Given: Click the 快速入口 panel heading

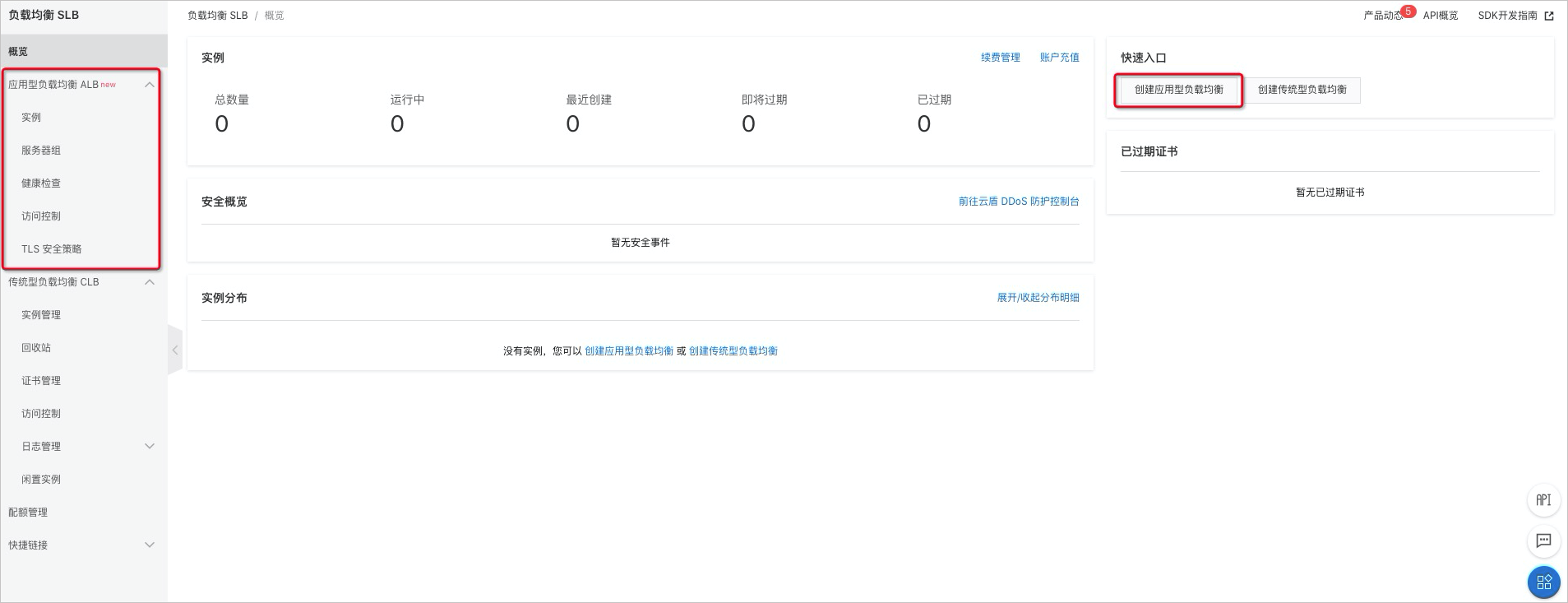Looking at the screenshot, I should point(1144,58).
